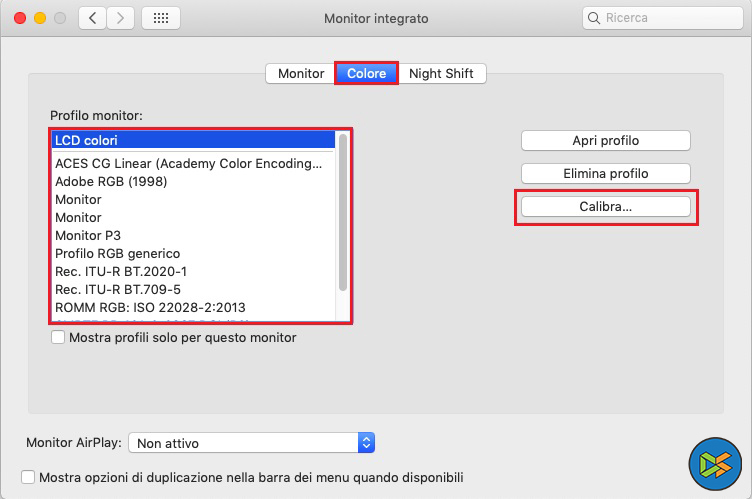Click the Apri profilo button
This screenshot has width=752, height=499.
pyautogui.click(x=605, y=140)
